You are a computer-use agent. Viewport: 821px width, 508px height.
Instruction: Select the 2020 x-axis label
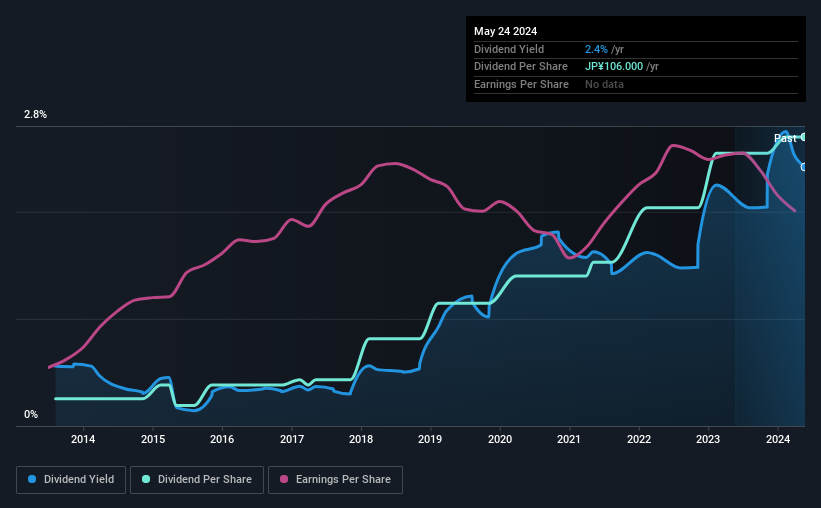(500, 439)
